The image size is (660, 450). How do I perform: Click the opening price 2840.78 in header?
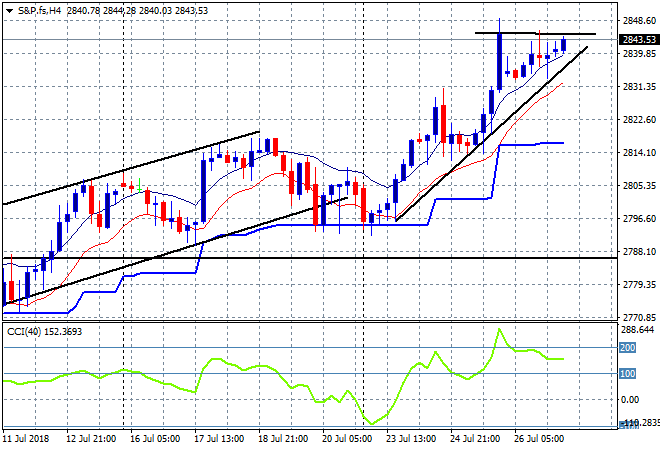point(83,11)
